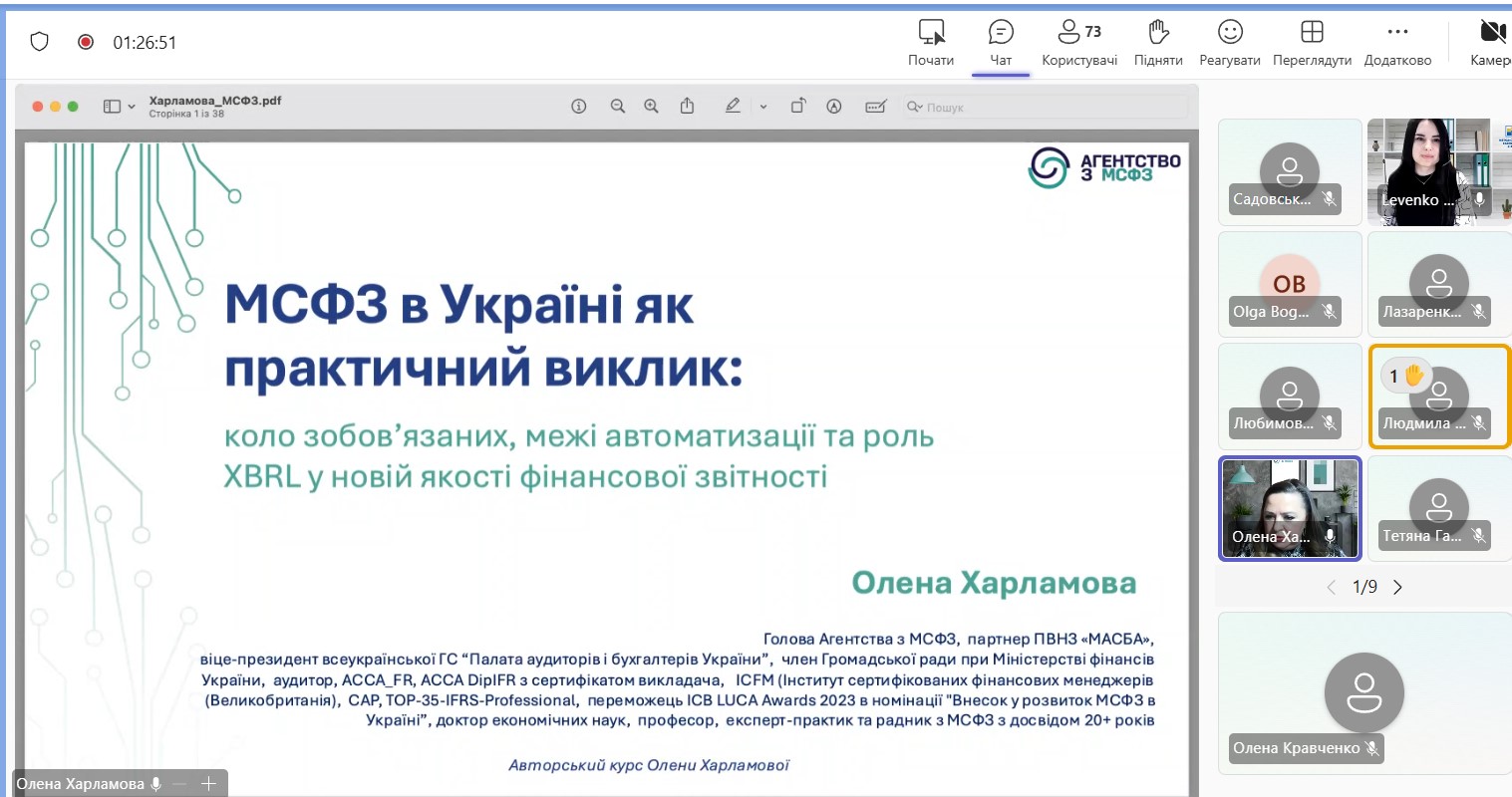
Task: Go to next participants page arrow
Action: 1397,587
